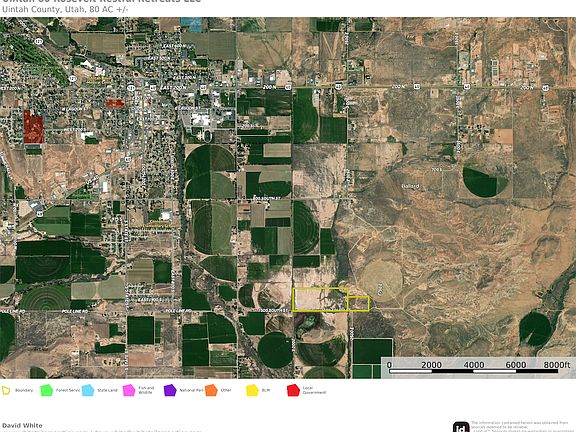Viewport: 576px width, 432px height.
Task: Click the '8000ft' scale label
Action: pyautogui.click(x=557, y=364)
